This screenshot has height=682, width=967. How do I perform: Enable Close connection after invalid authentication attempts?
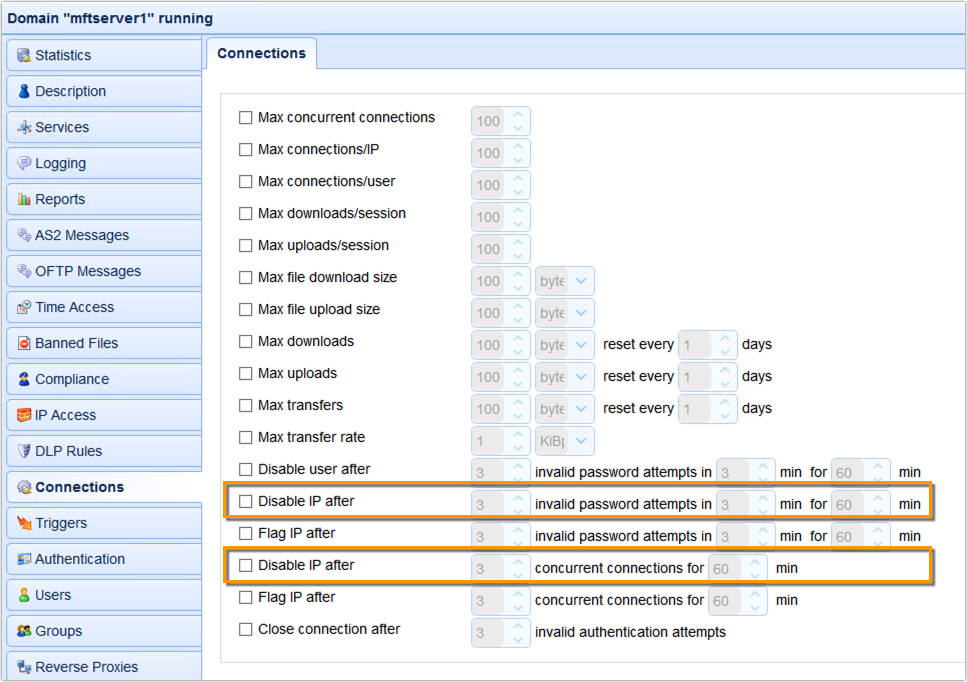(245, 629)
